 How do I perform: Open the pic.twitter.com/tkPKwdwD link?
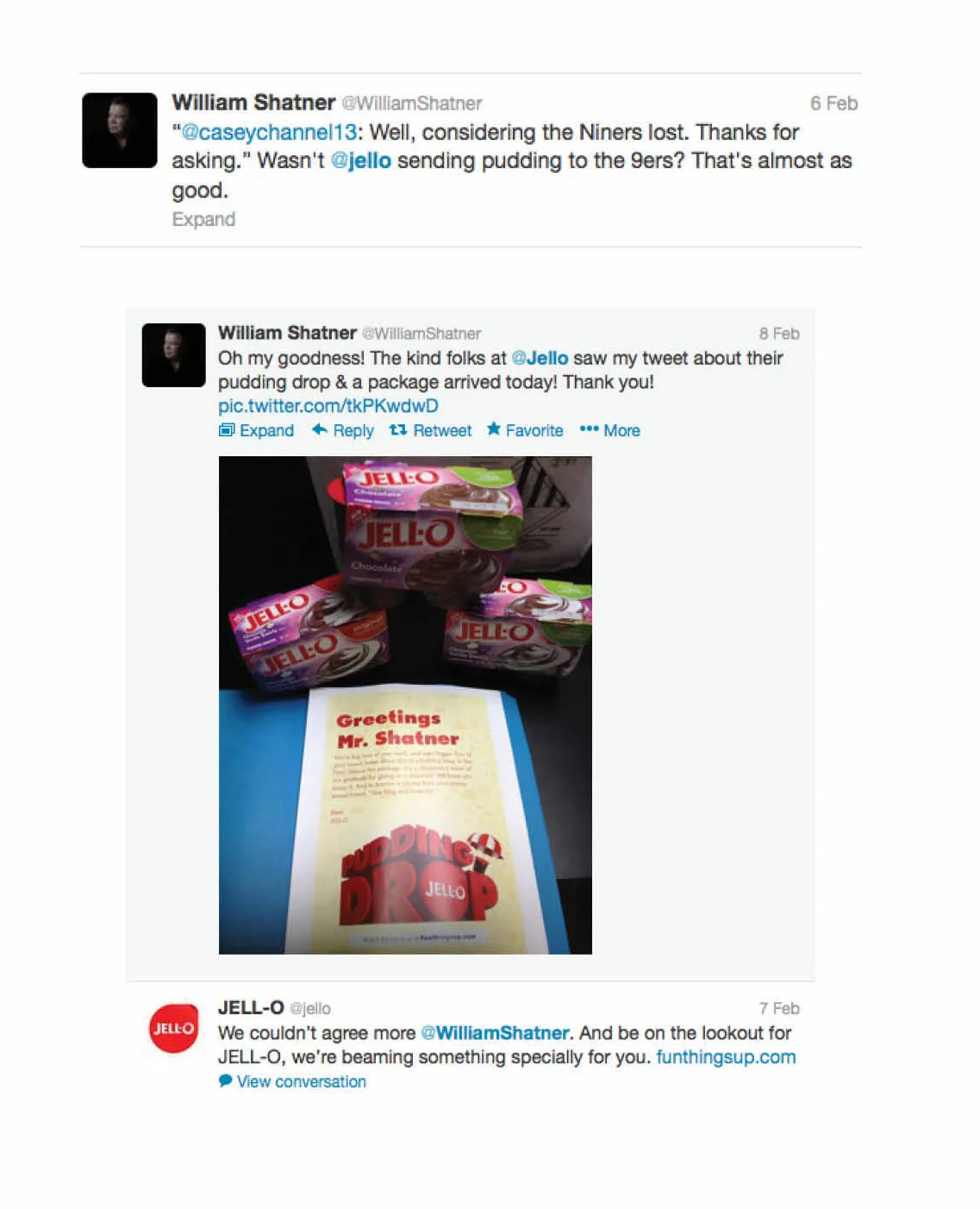click(x=328, y=405)
